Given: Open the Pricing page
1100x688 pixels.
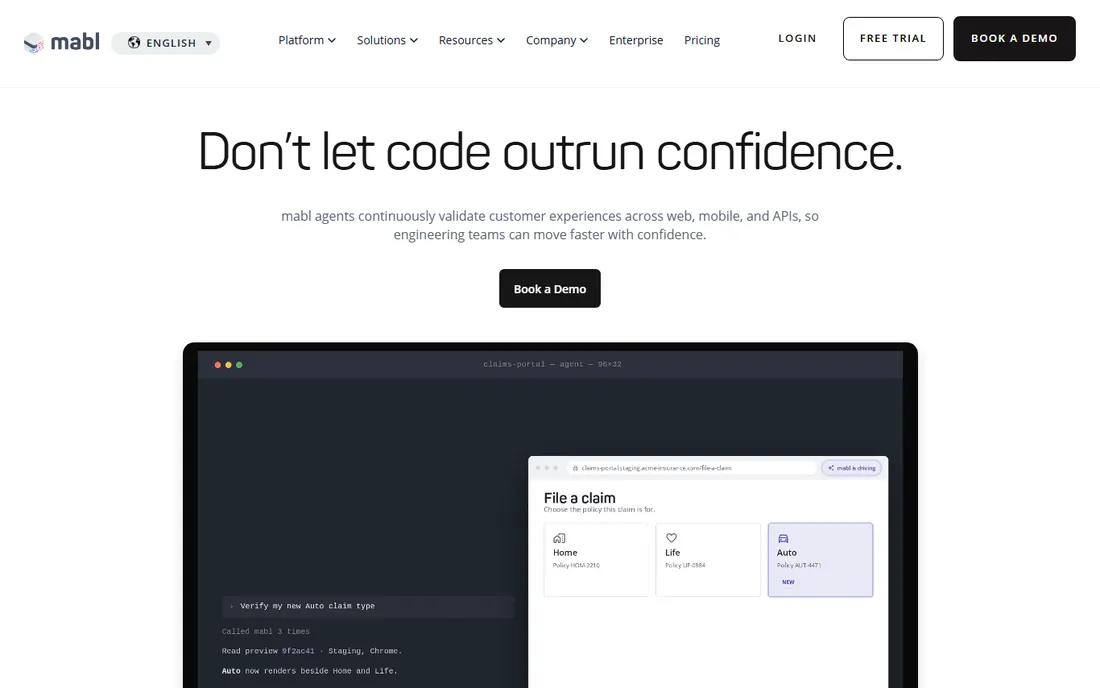Looking at the screenshot, I should (702, 40).
